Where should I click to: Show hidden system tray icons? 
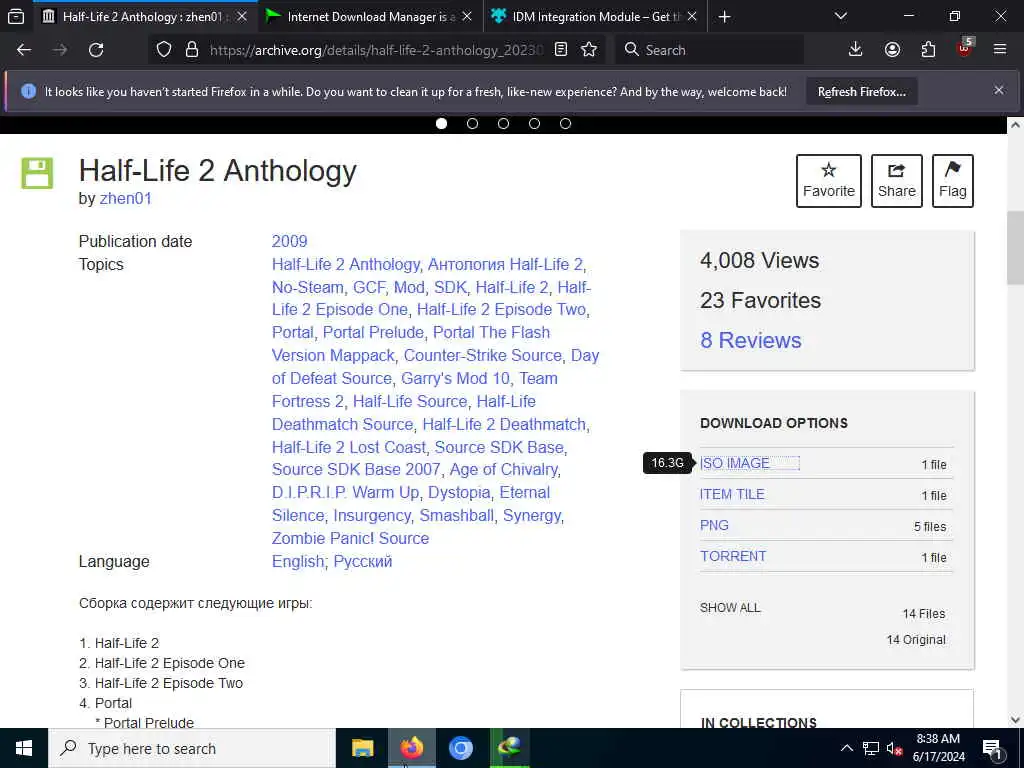(x=846, y=748)
